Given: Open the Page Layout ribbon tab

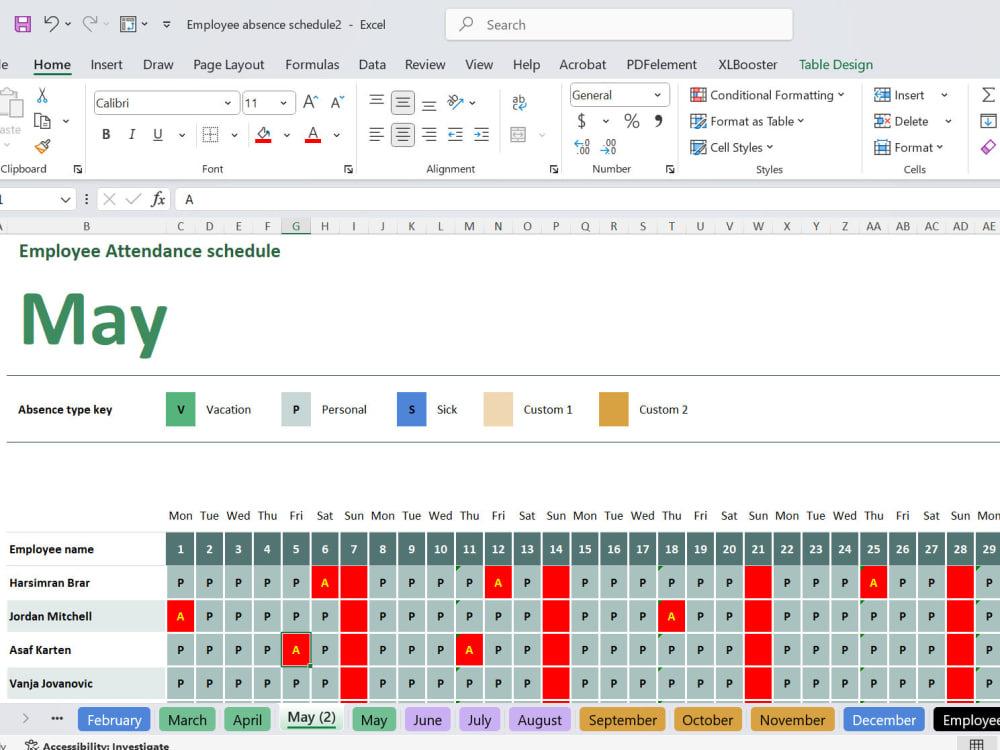Looking at the screenshot, I should [x=228, y=64].
